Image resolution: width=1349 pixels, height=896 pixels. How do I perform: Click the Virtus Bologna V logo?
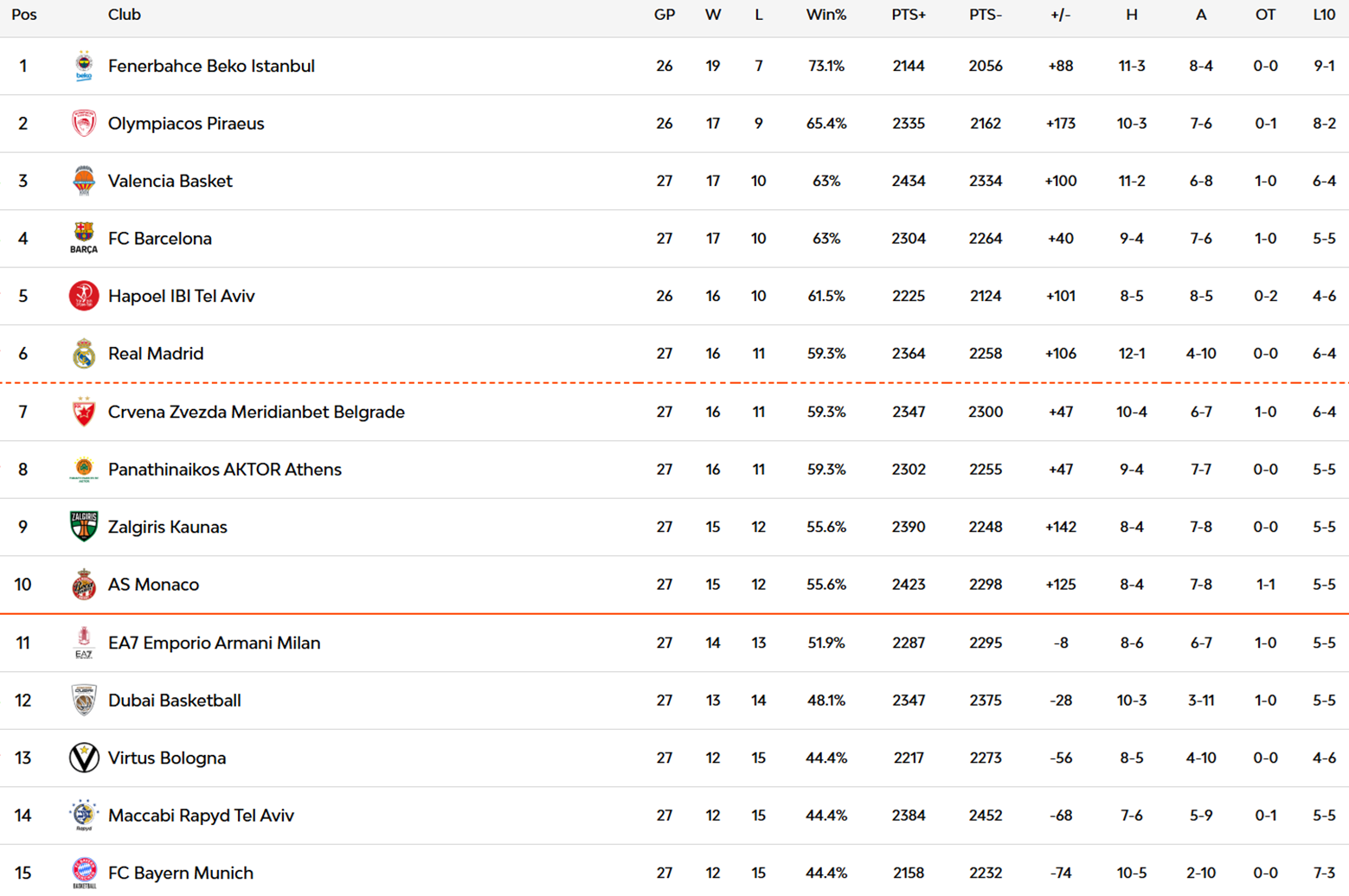pyautogui.click(x=84, y=758)
